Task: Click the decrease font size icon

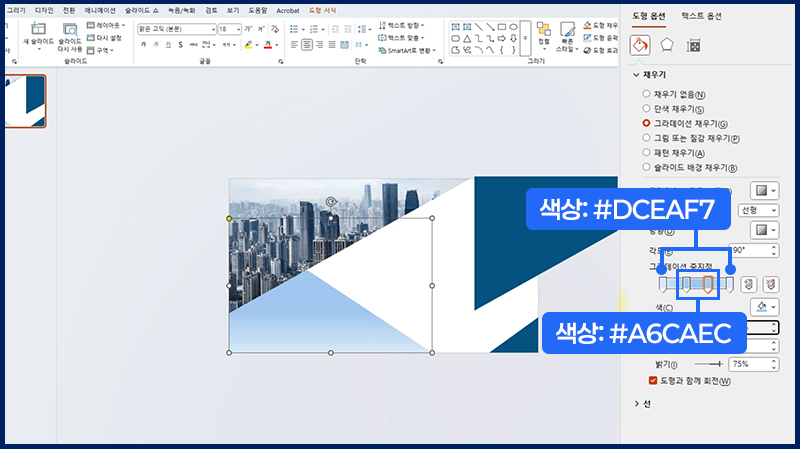Action: click(x=261, y=29)
